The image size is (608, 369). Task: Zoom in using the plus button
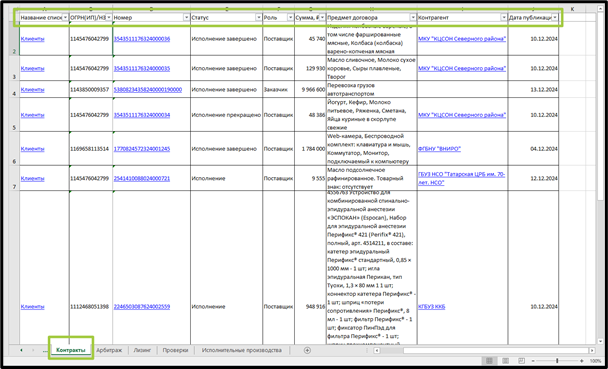581,361
